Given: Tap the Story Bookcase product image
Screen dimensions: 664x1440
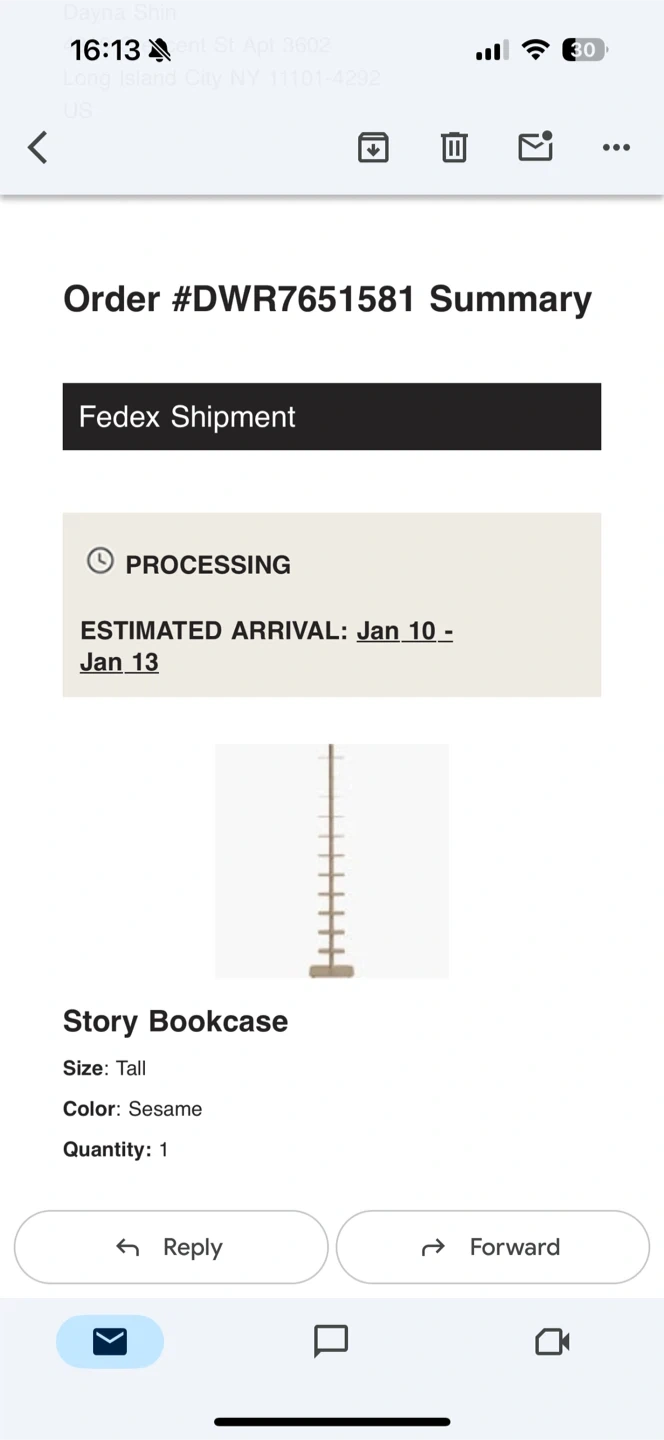Looking at the screenshot, I should 331,861.
